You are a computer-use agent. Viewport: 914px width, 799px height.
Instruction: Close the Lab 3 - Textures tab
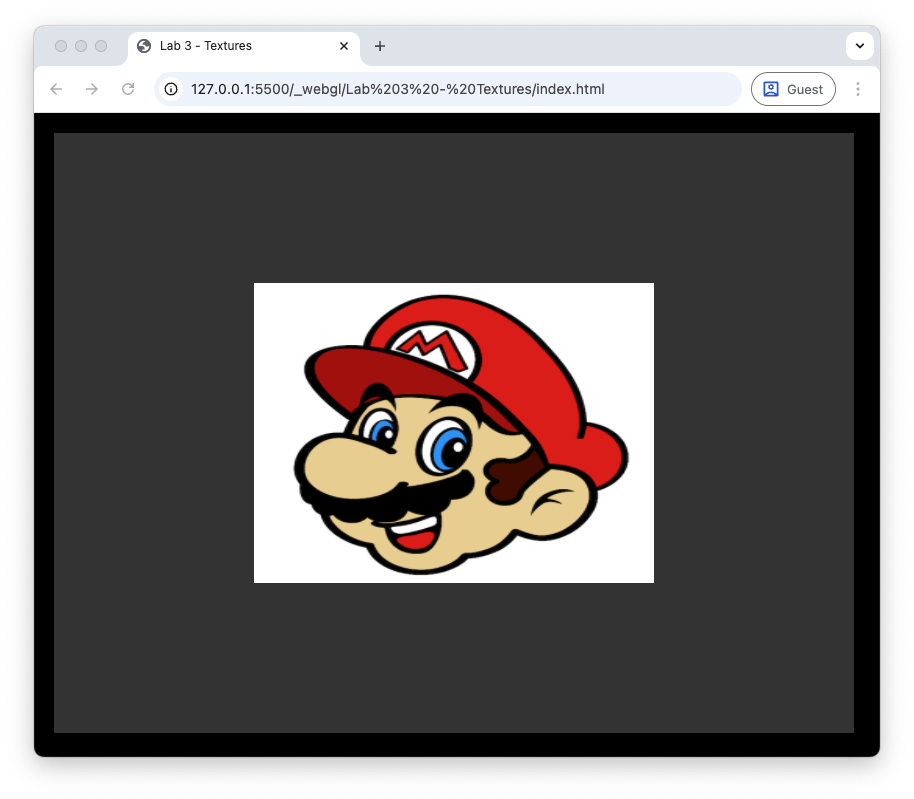tap(344, 46)
